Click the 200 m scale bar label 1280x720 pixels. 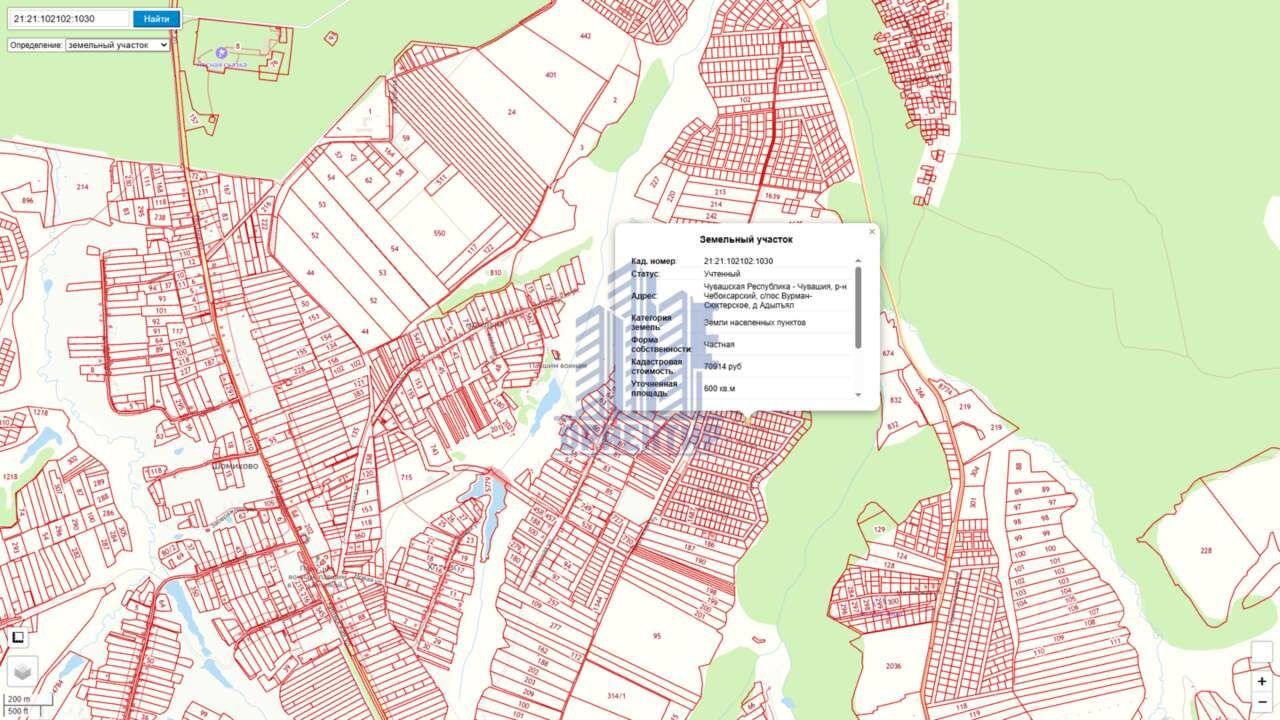[19, 699]
